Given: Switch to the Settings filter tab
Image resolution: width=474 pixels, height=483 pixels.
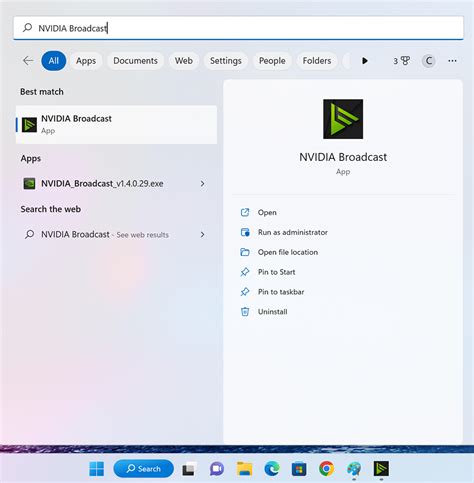Looking at the screenshot, I should pos(226,61).
